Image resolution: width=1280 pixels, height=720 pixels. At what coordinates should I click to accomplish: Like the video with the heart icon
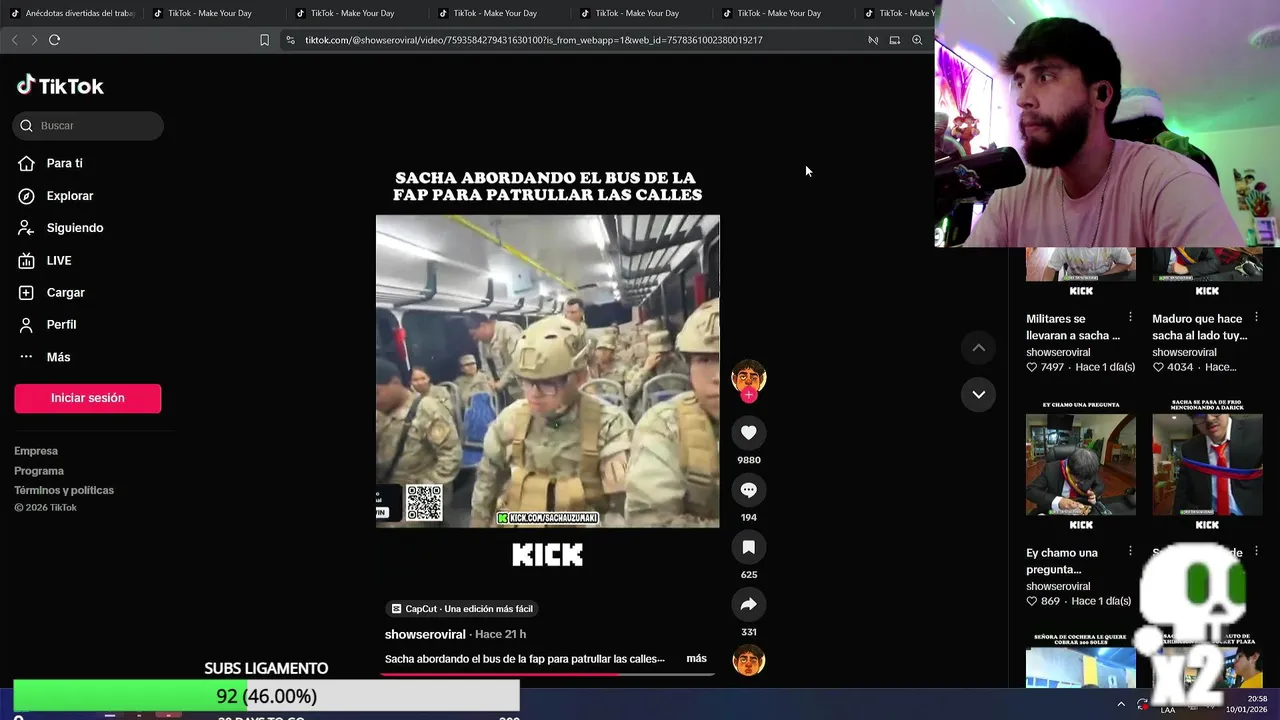(748, 432)
